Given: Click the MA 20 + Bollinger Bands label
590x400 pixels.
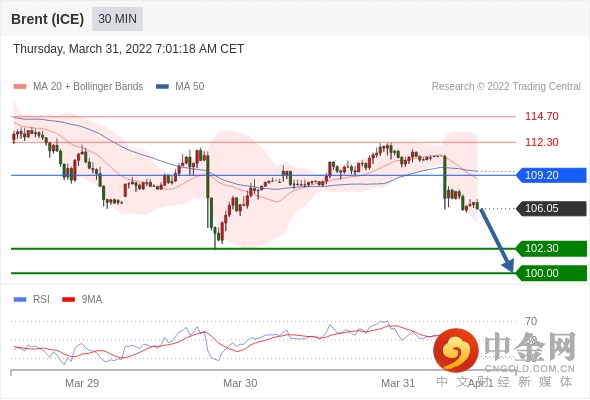Looking at the screenshot, I should tap(88, 87).
